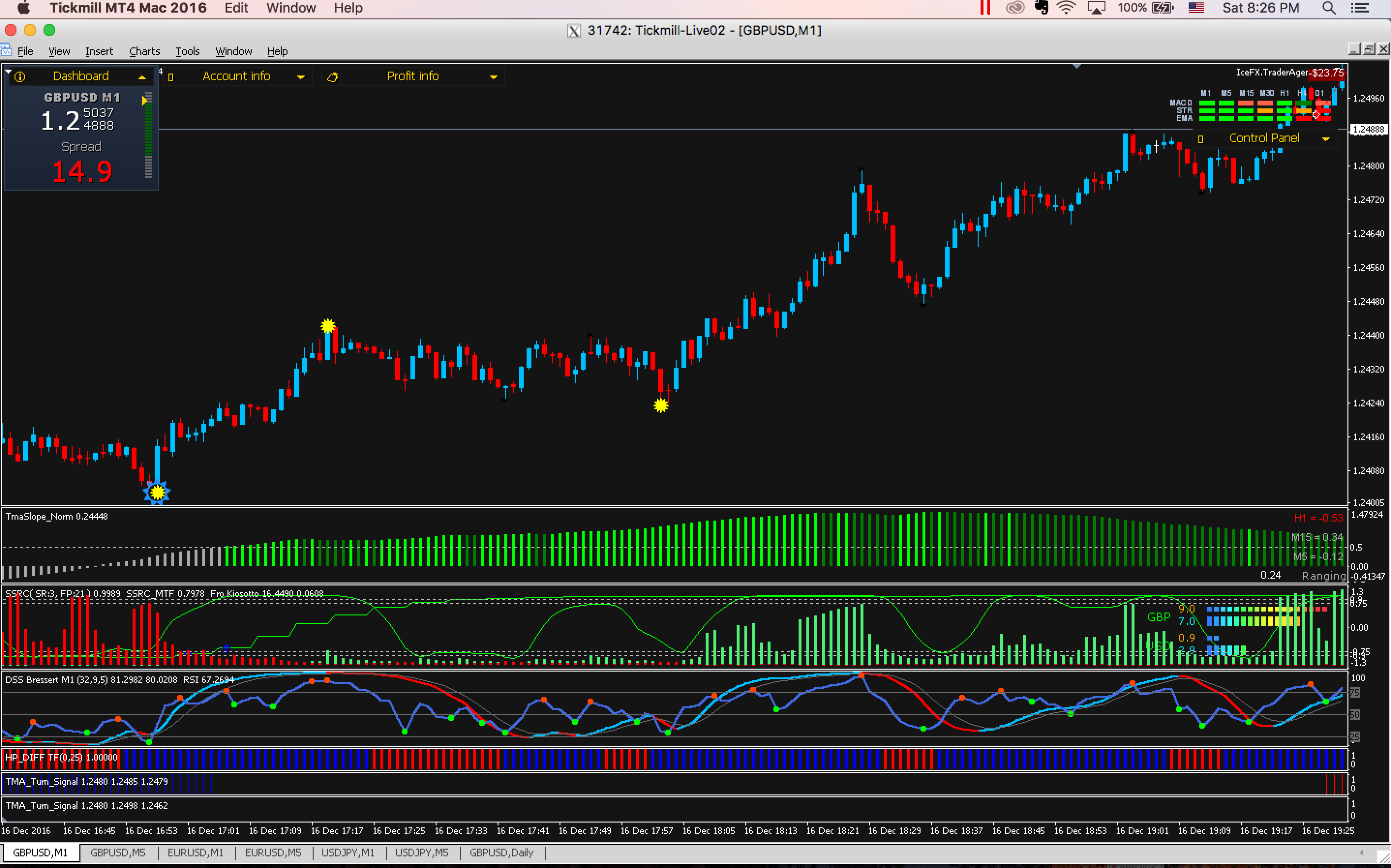Click the IceFX.TraderAgent label
Image resolution: width=1391 pixels, height=868 pixels.
(1271, 73)
